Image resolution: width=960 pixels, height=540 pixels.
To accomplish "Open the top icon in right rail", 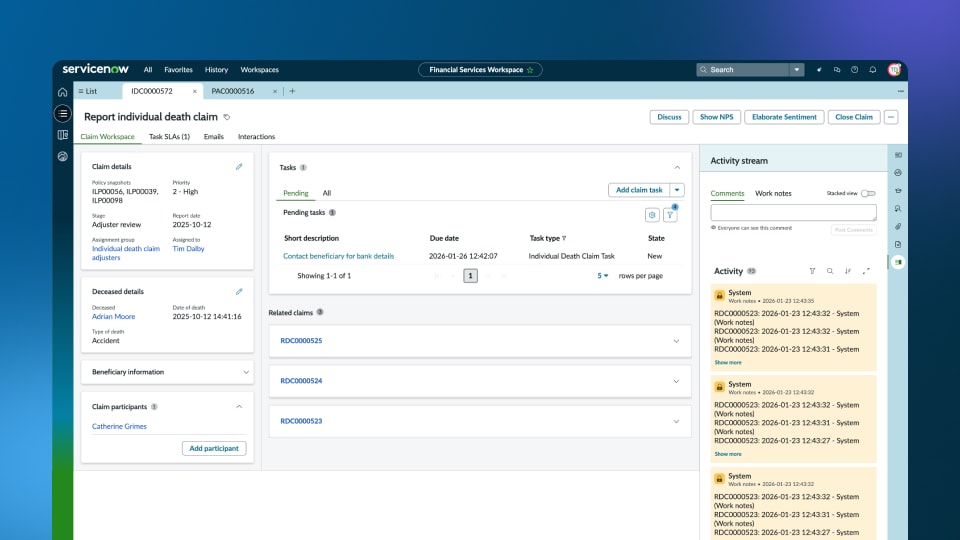I will click(898, 155).
